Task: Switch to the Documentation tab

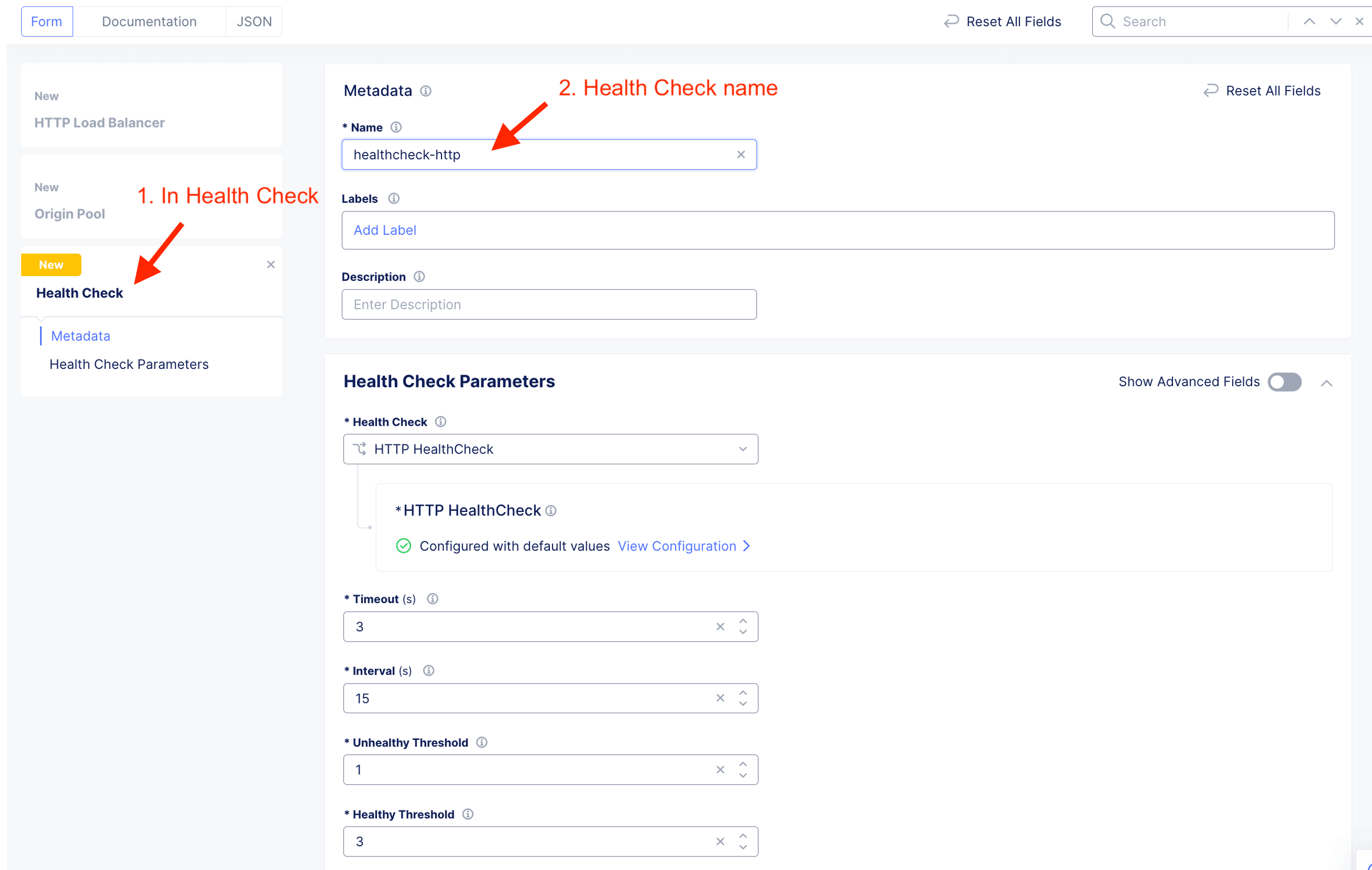Action: click(x=149, y=22)
